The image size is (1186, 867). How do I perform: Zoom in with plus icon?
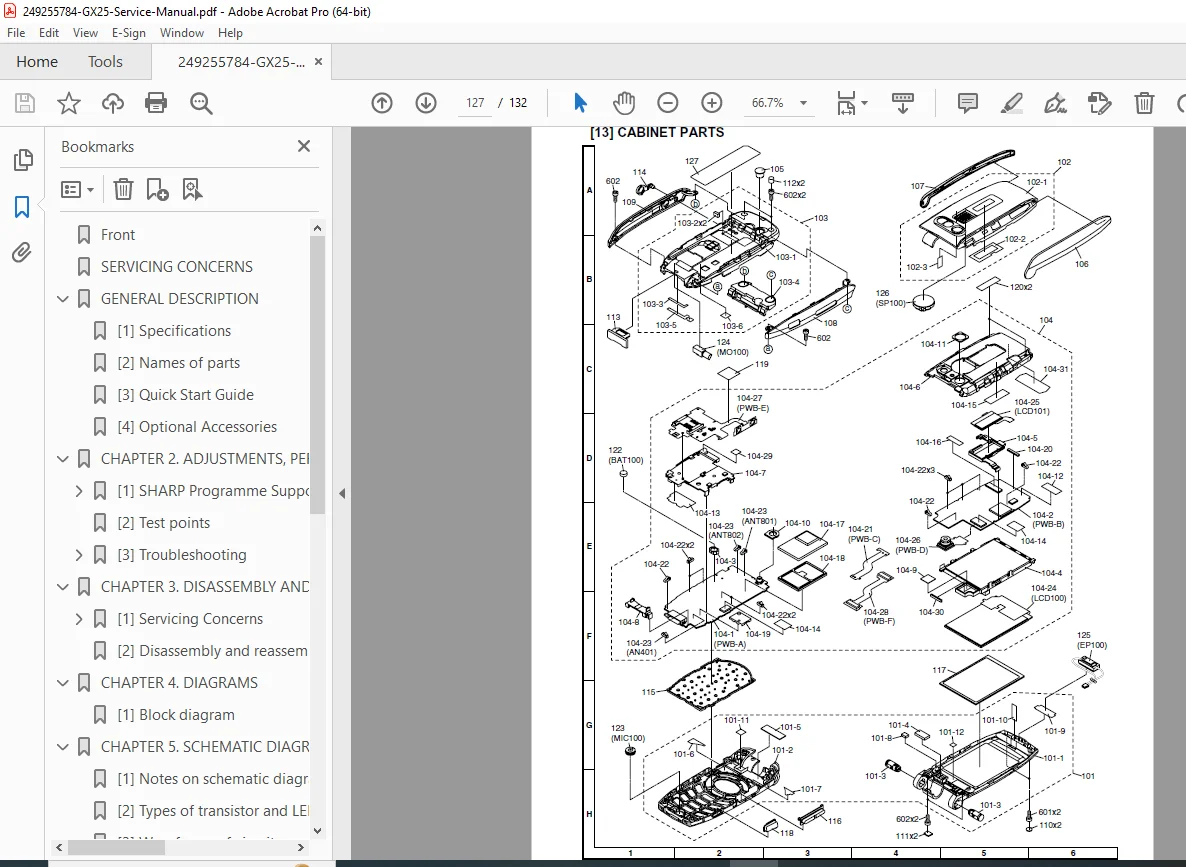click(712, 103)
